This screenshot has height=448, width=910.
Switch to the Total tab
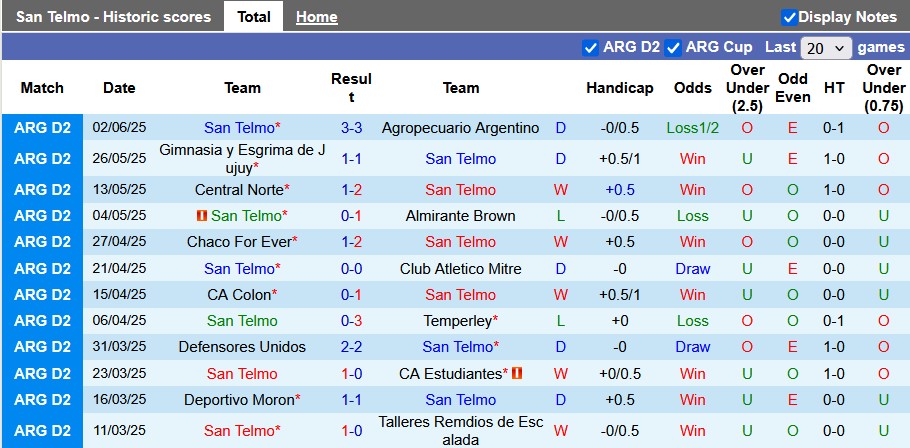click(x=254, y=17)
